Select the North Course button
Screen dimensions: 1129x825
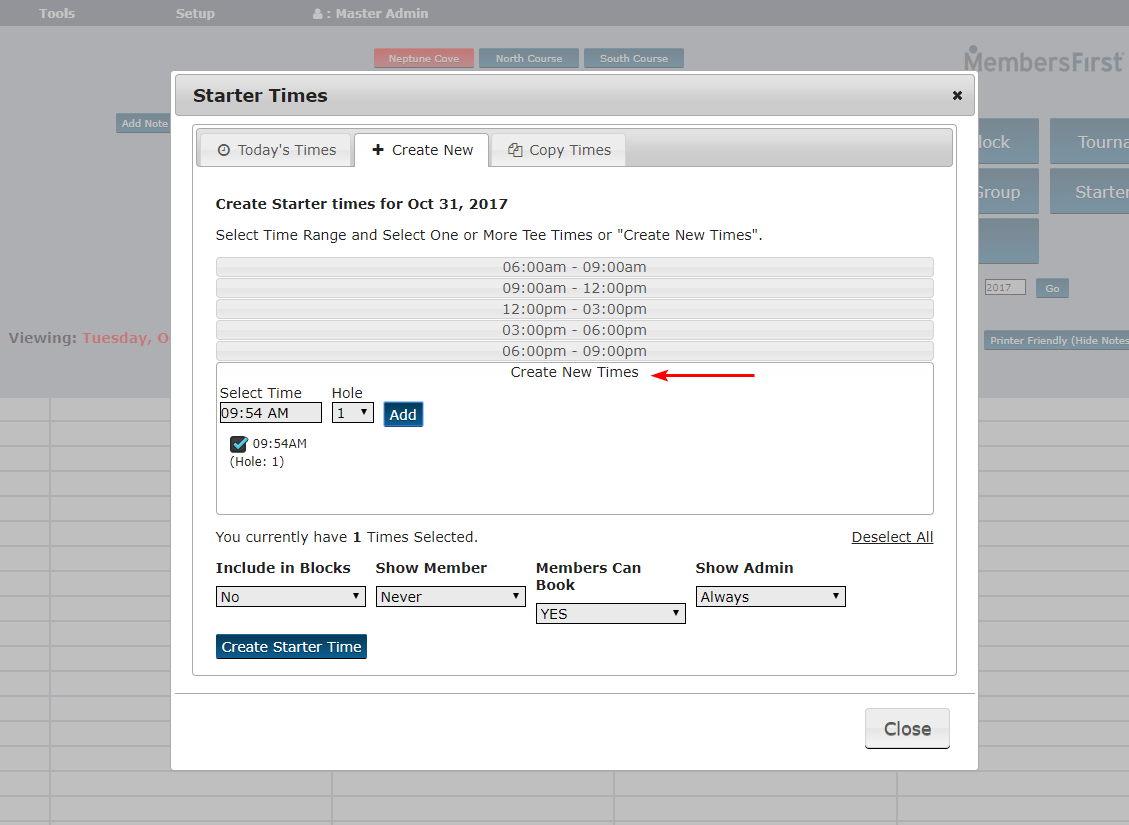(528, 58)
